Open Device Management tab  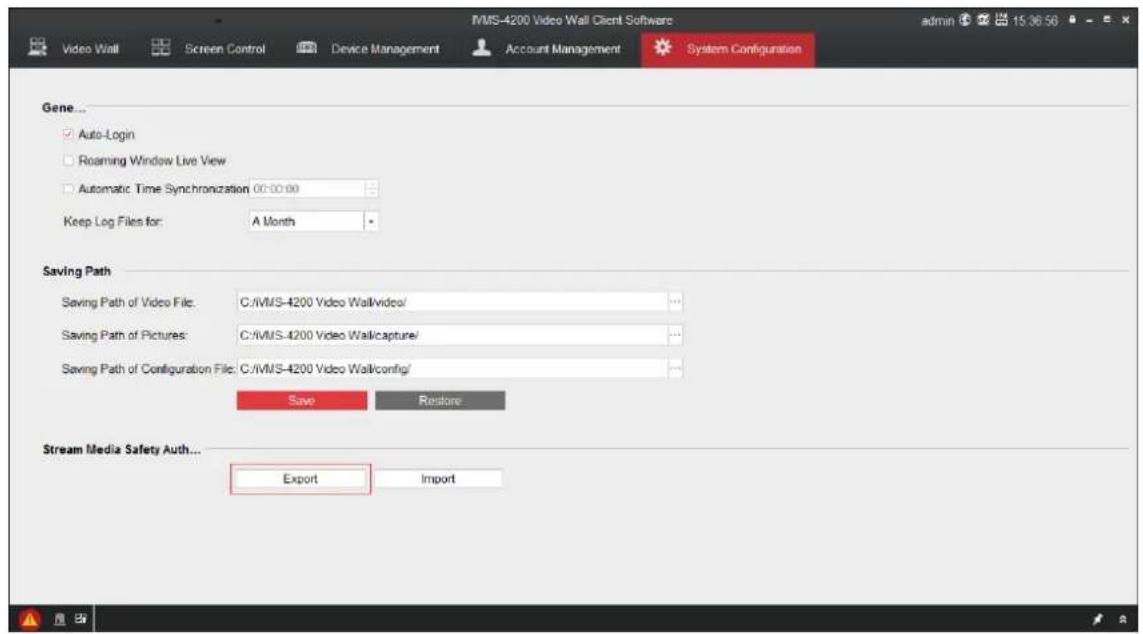(x=368, y=49)
